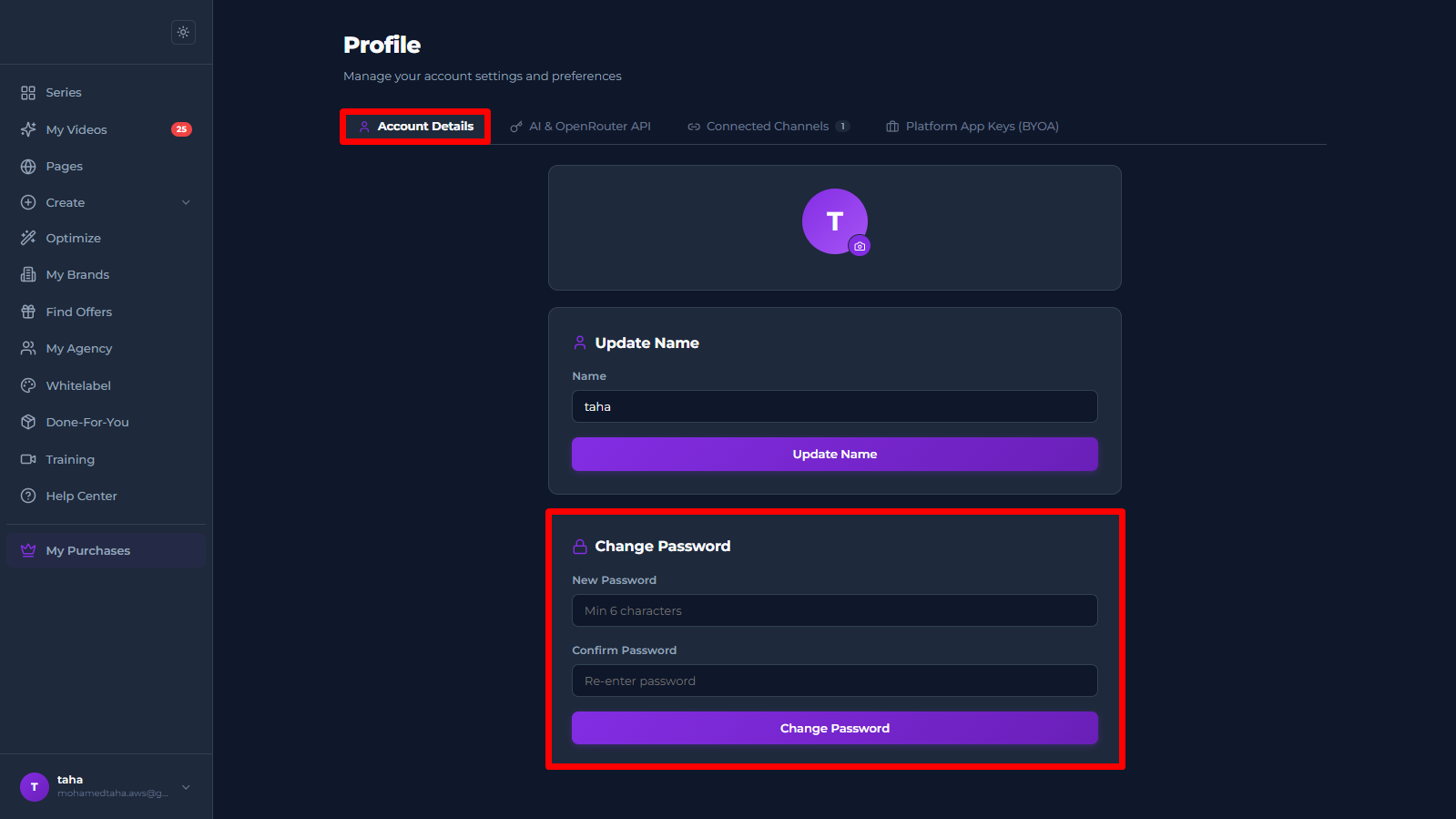This screenshot has height=819, width=1456.
Task: Switch to Connected Channels tab
Action: coord(769,127)
